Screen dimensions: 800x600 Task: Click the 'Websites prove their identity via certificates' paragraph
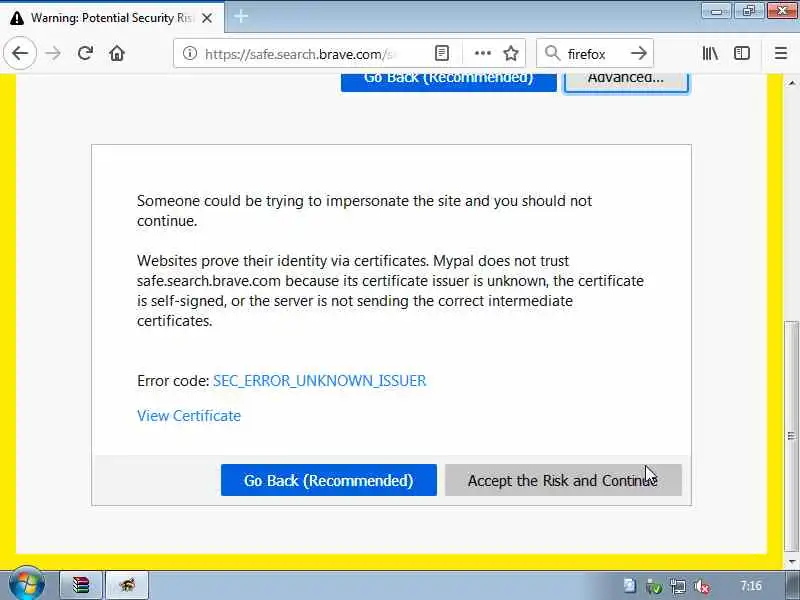click(390, 291)
